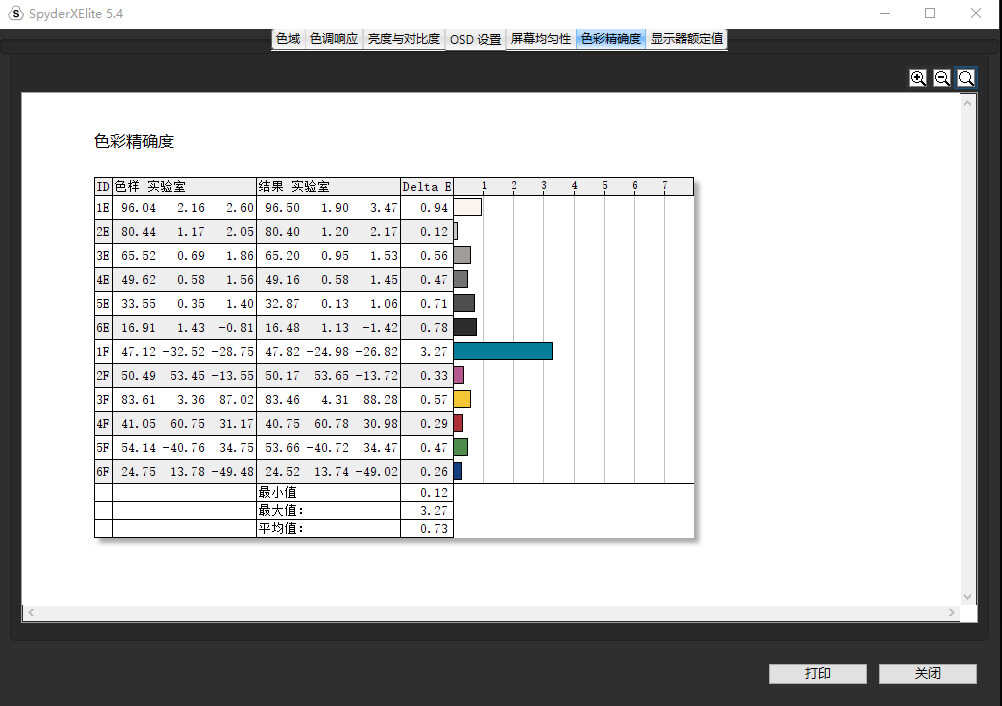Click the vertical scrollbar down arrow
Viewport: 1002px width, 706px height.
[967, 597]
